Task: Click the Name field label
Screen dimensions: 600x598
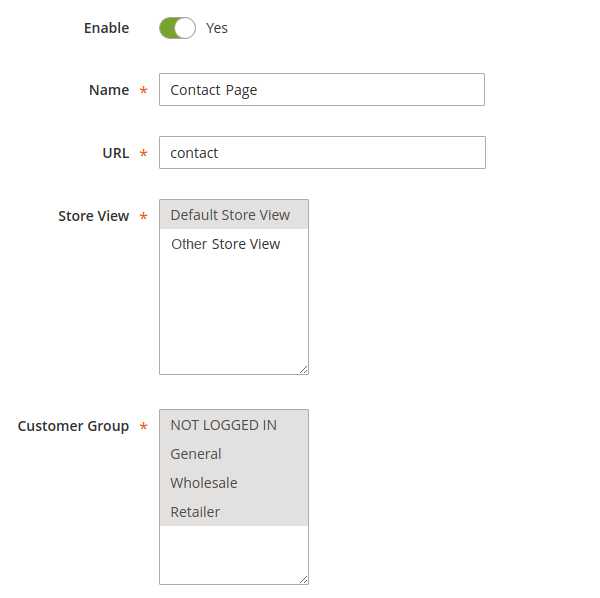Action: (x=109, y=90)
